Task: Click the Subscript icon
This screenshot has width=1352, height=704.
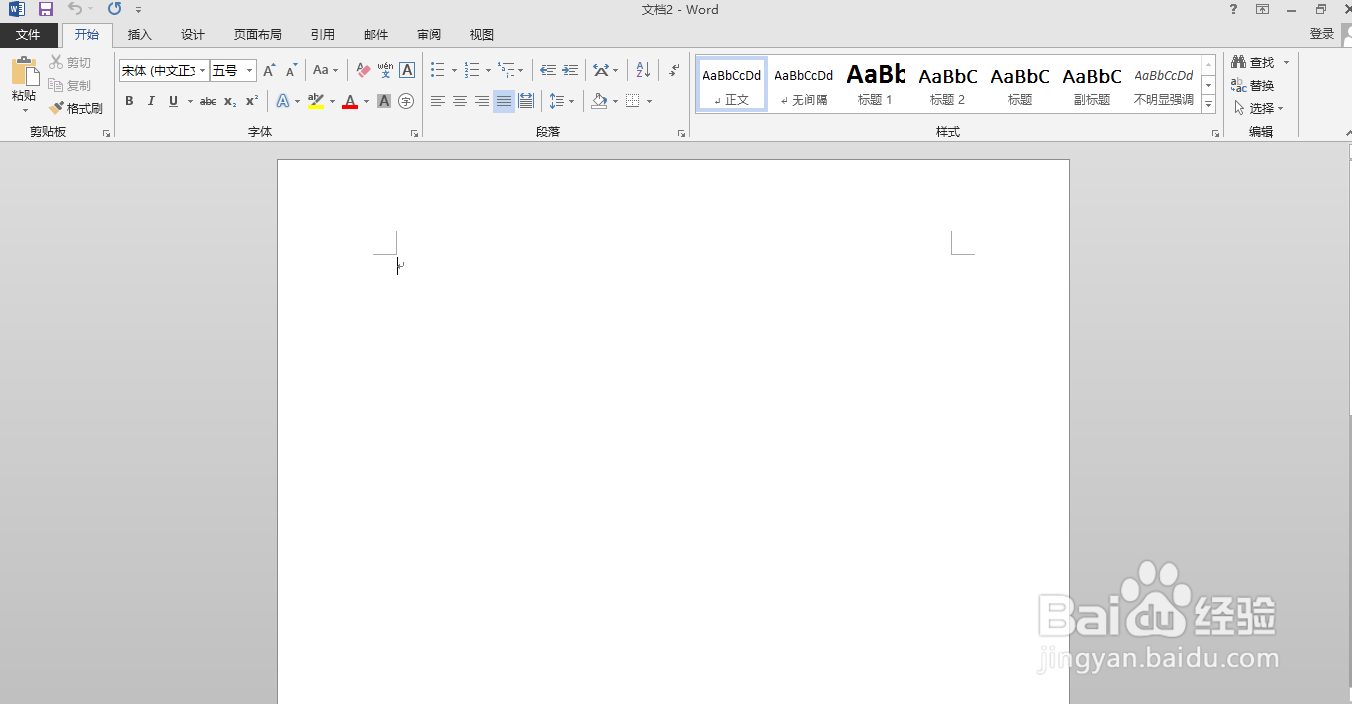Action: coord(230,101)
